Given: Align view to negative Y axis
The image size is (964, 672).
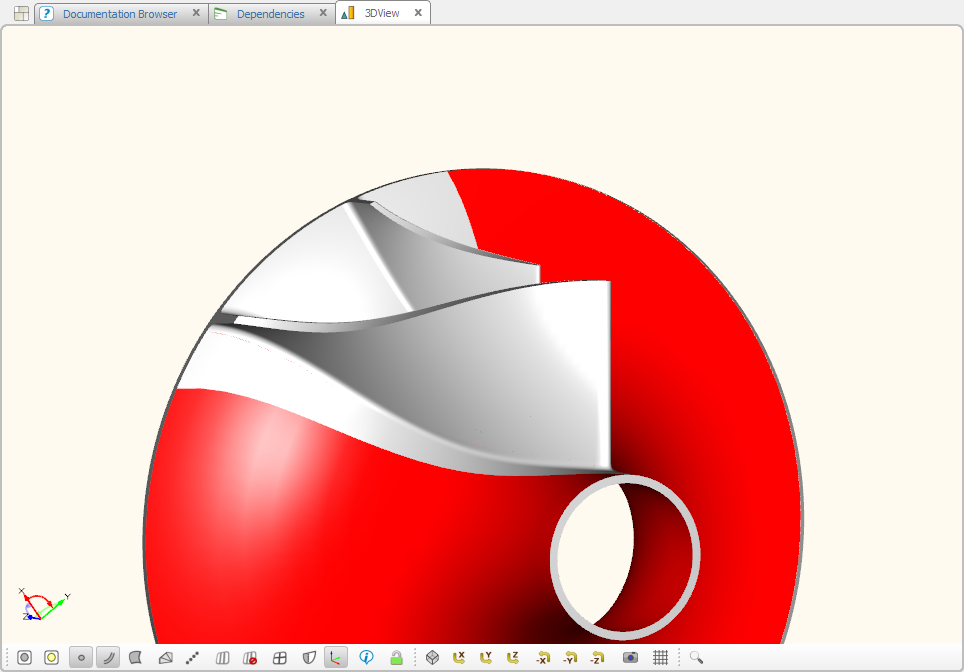Looking at the screenshot, I should click(x=570, y=657).
